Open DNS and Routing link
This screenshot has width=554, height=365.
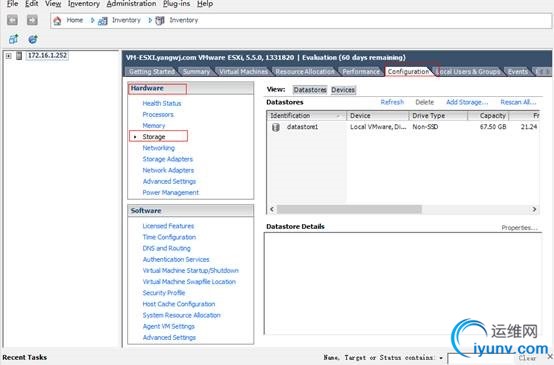coord(166,248)
